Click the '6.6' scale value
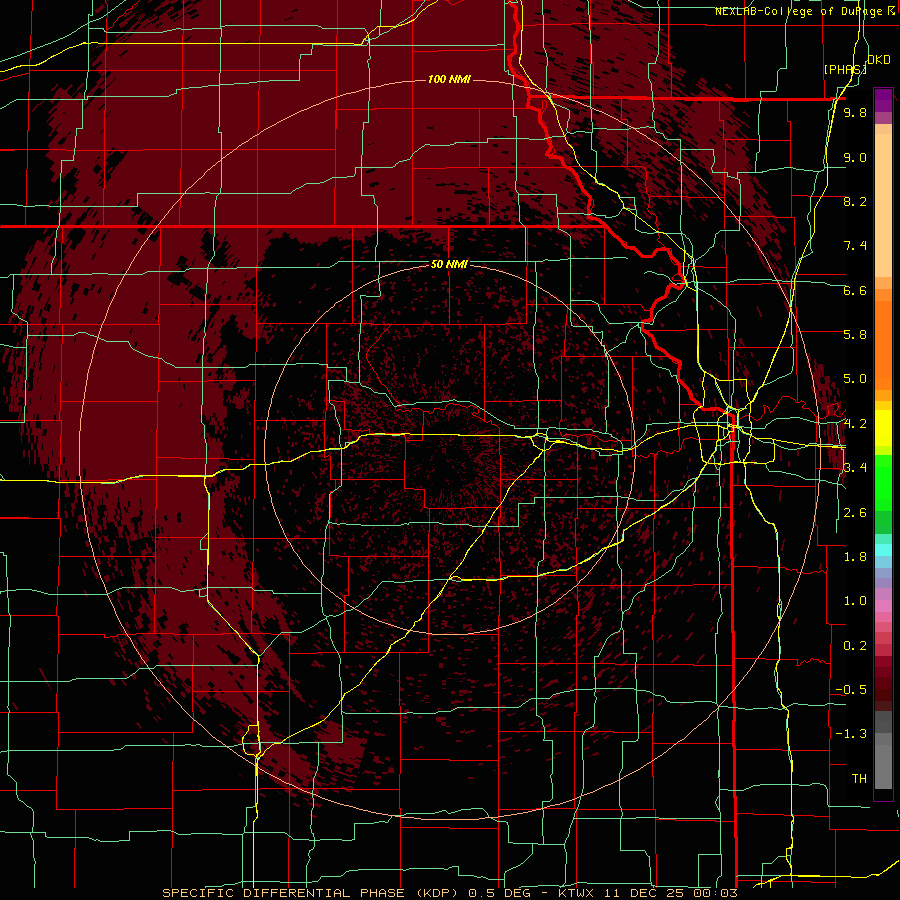900x900 pixels. tap(855, 290)
